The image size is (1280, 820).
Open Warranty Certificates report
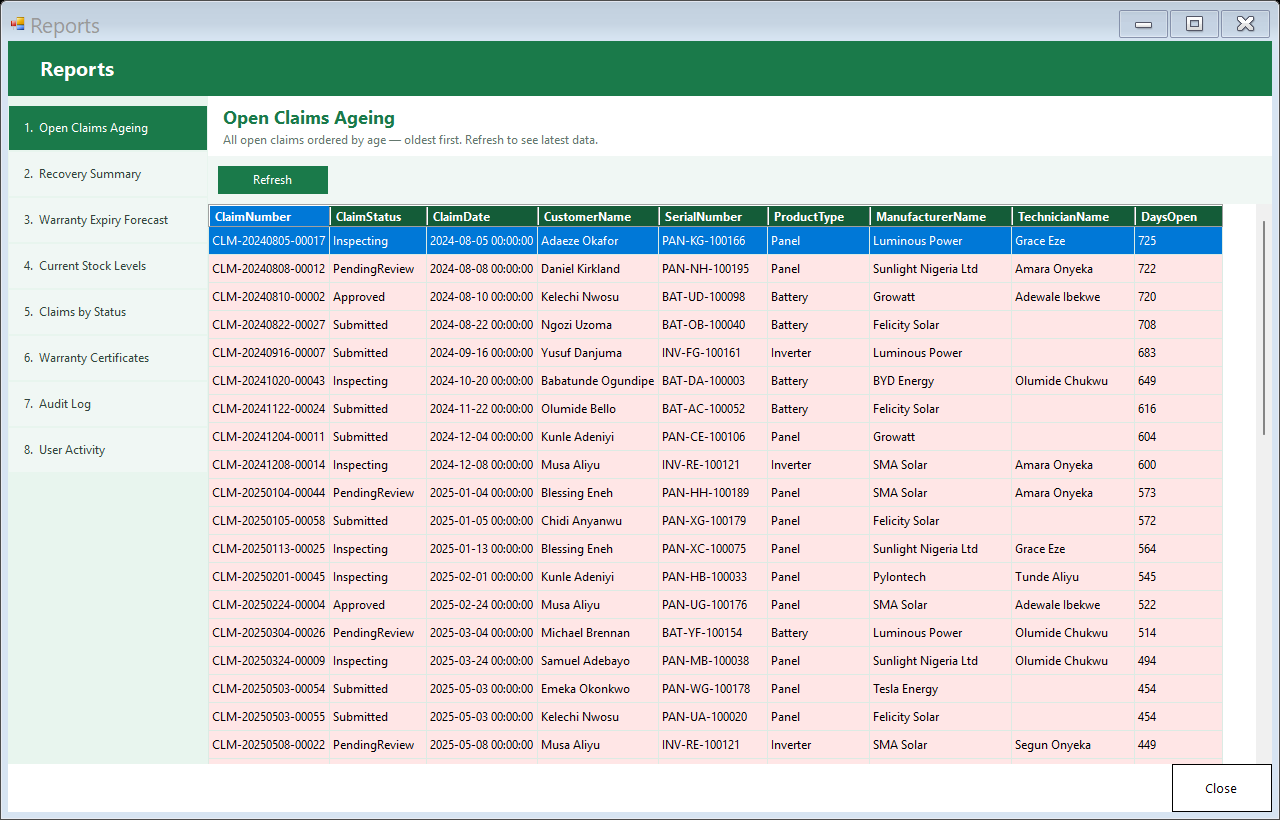coord(108,358)
